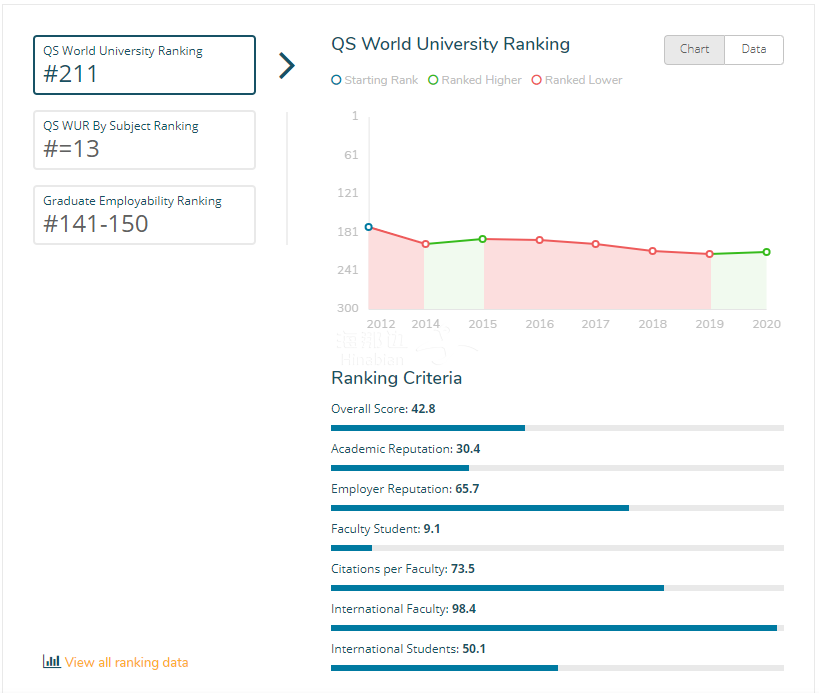Viewport: 819px width, 693px height.
Task: Click the 2019 x-axis year label
Action: (709, 324)
